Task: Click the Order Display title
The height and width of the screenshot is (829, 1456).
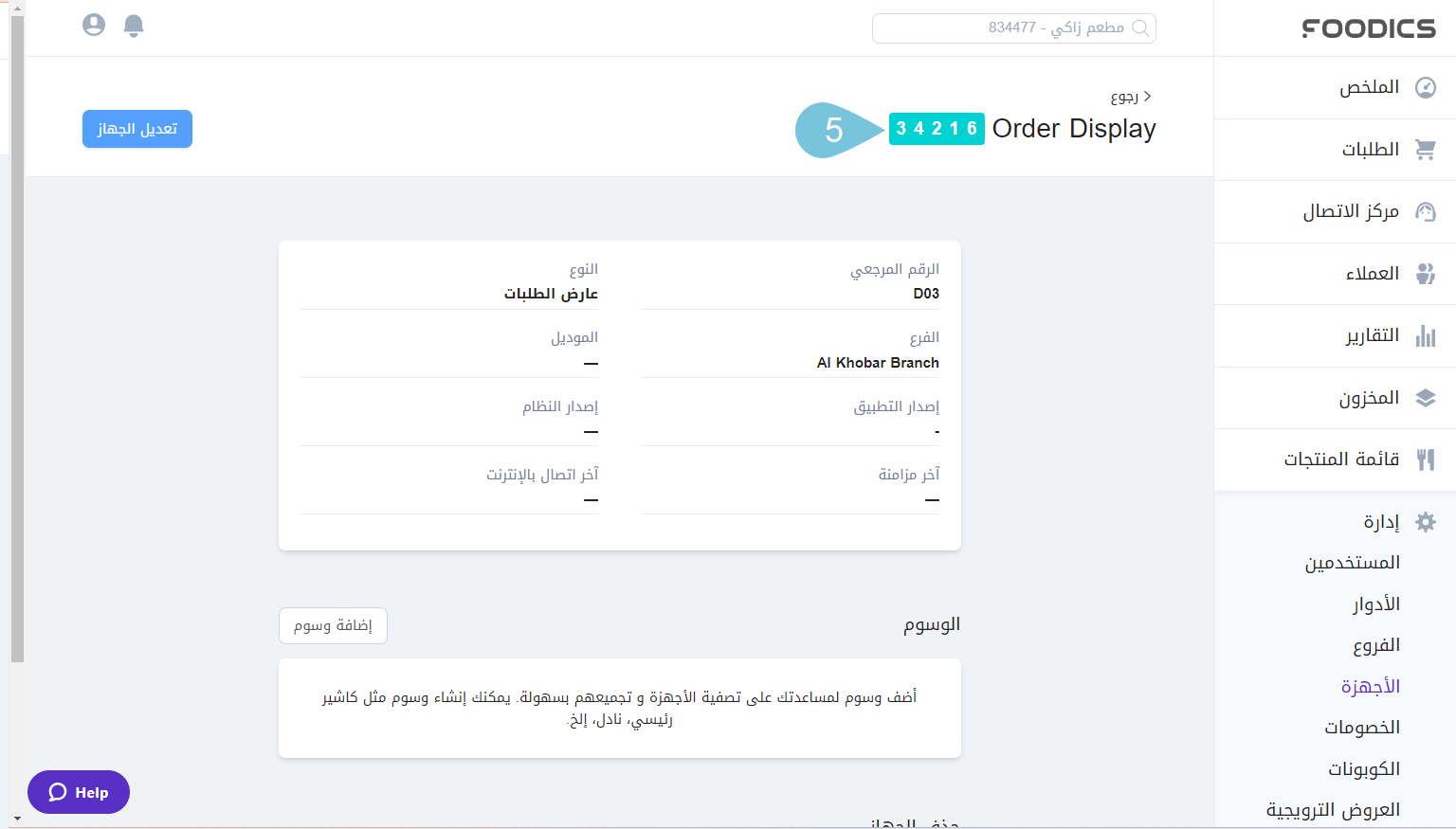Action: (1074, 129)
